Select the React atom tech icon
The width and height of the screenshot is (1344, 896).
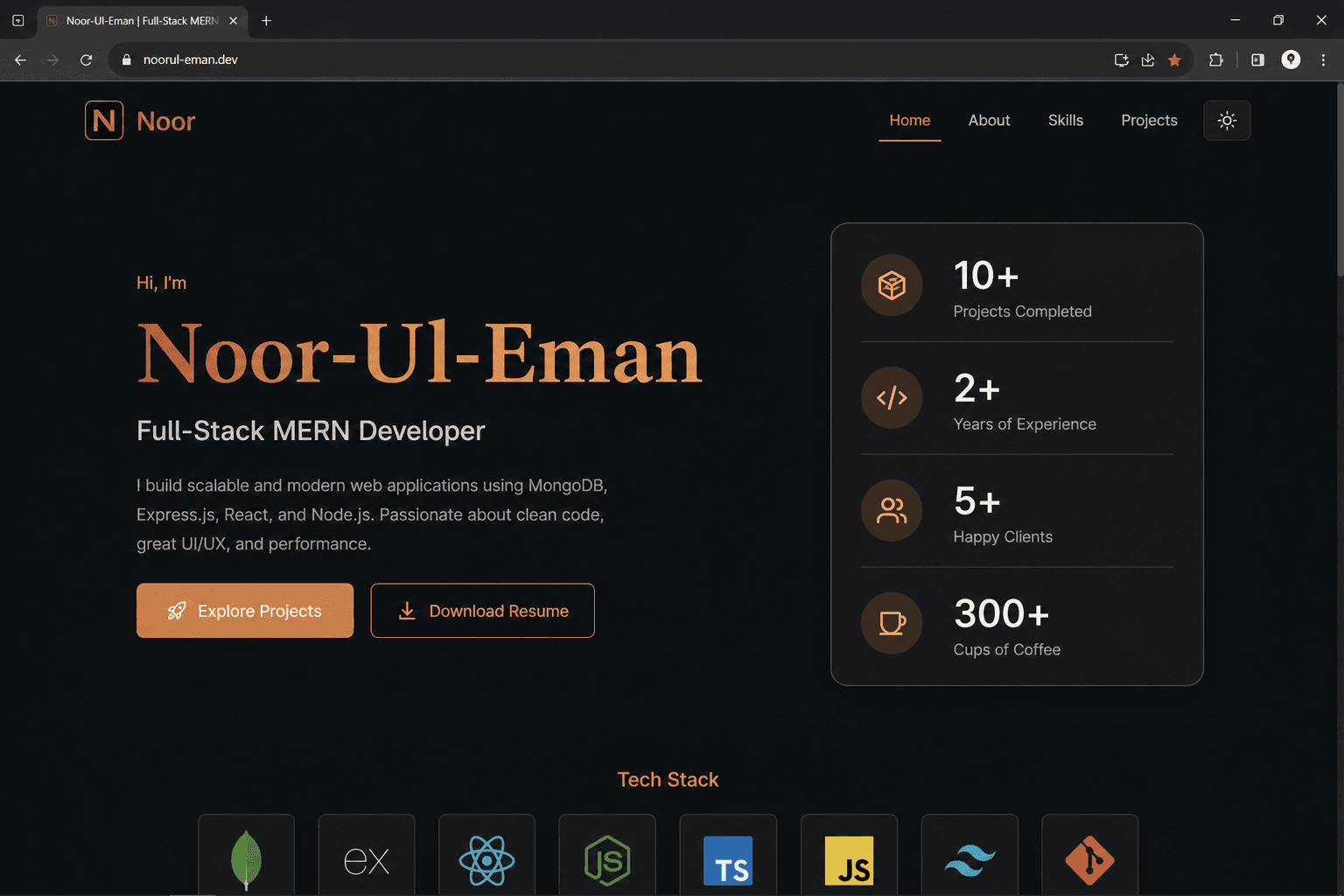coord(486,860)
